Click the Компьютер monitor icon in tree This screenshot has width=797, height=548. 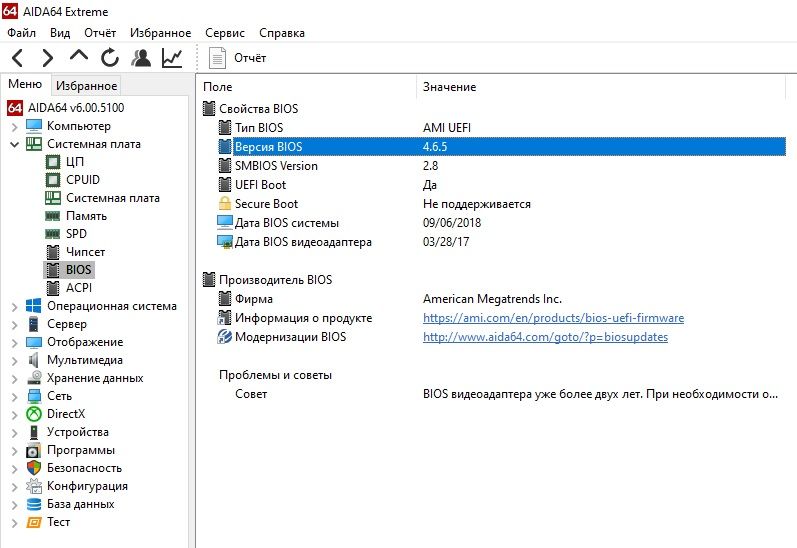(x=34, y=126)
